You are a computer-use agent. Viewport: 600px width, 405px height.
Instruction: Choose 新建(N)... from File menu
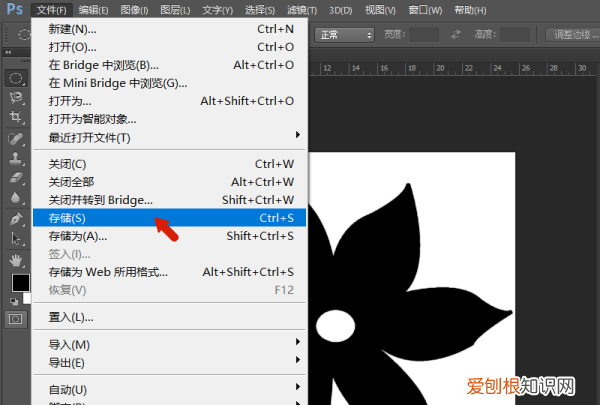click(x=170, y=29)
